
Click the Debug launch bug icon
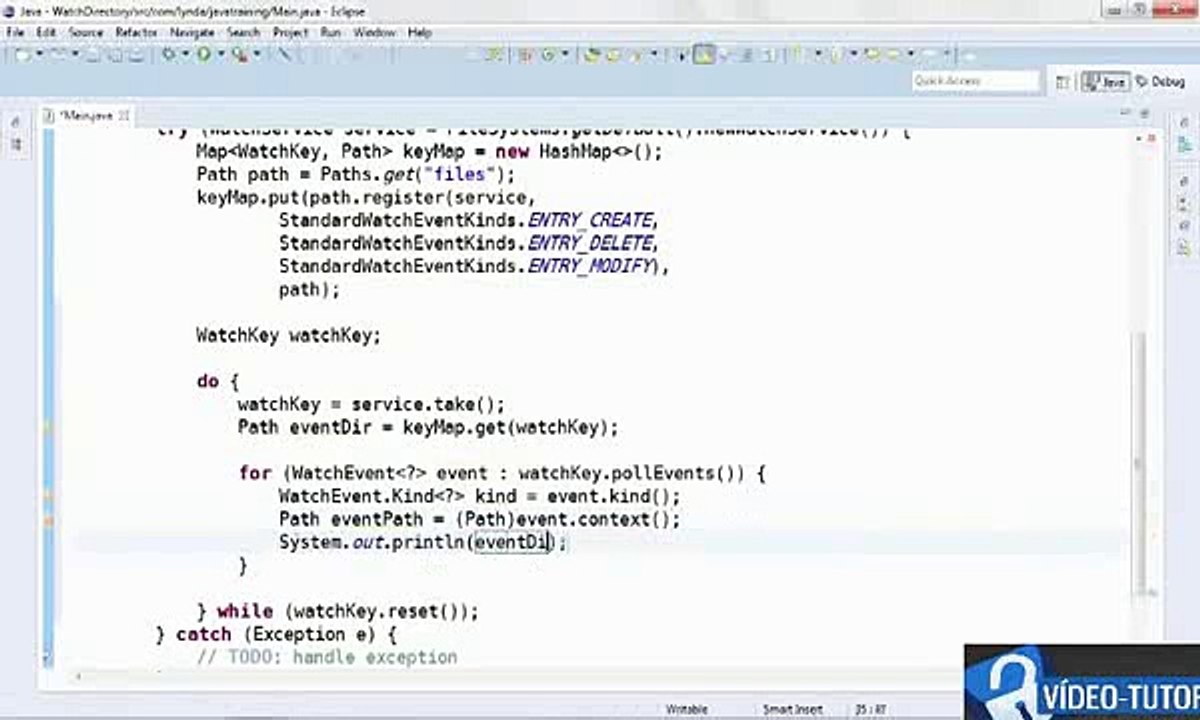click(x=169, y=54)
